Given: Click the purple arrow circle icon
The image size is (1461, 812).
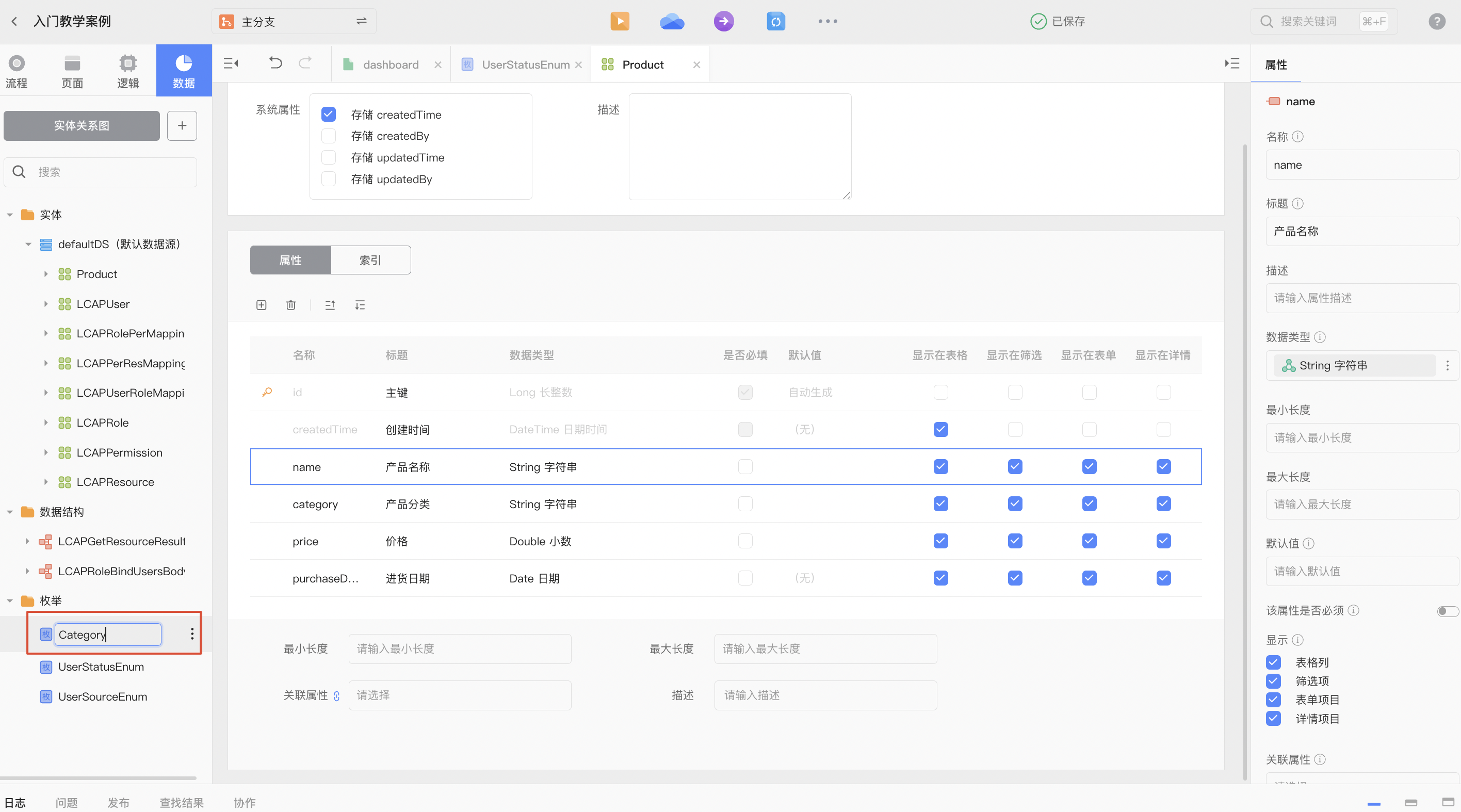Looking at the screenshot, I should coord(724,22).
